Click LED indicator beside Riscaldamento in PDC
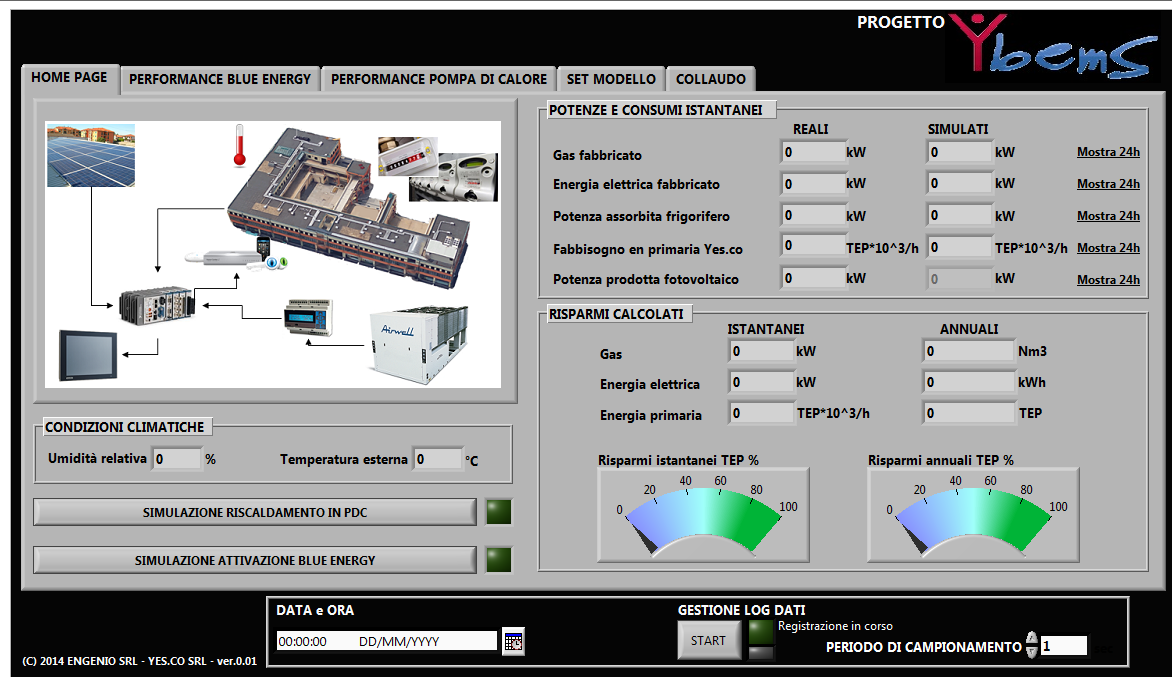 499,513
